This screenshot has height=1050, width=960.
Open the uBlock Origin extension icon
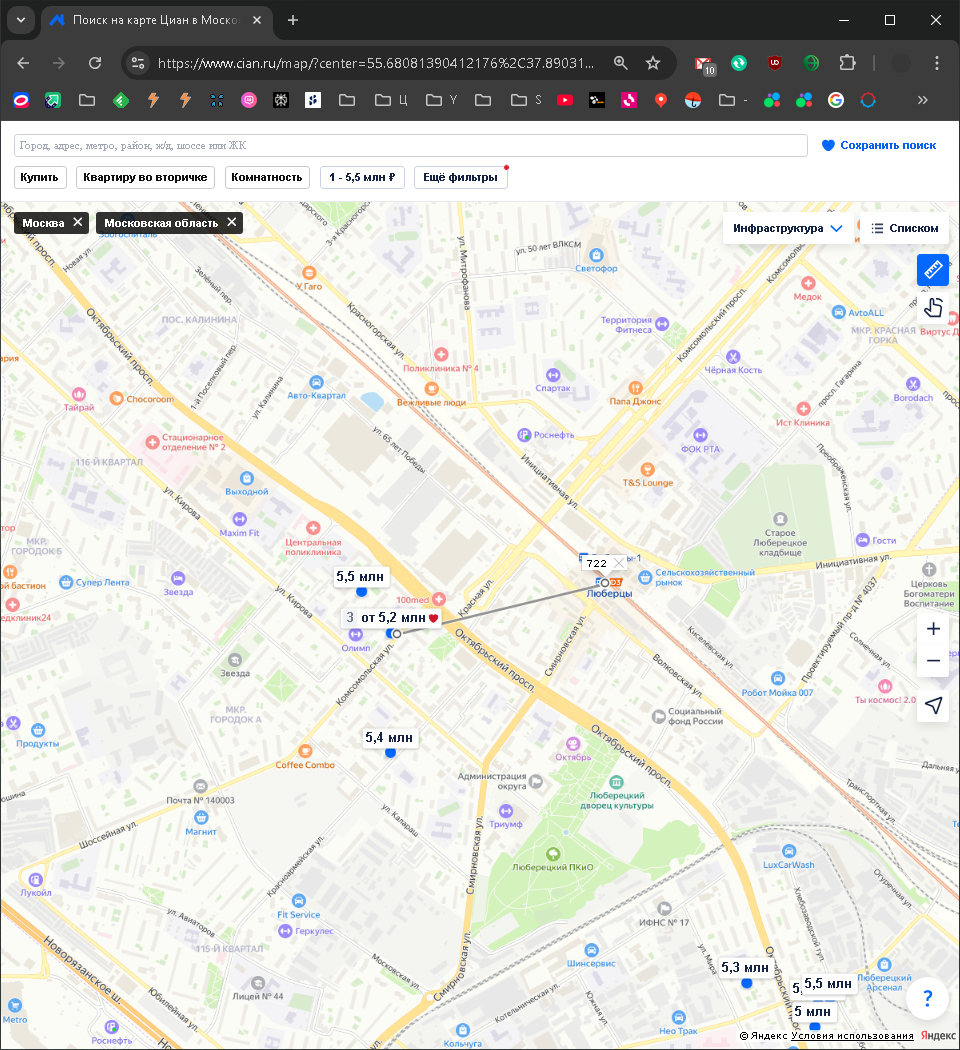pos(775,63)
